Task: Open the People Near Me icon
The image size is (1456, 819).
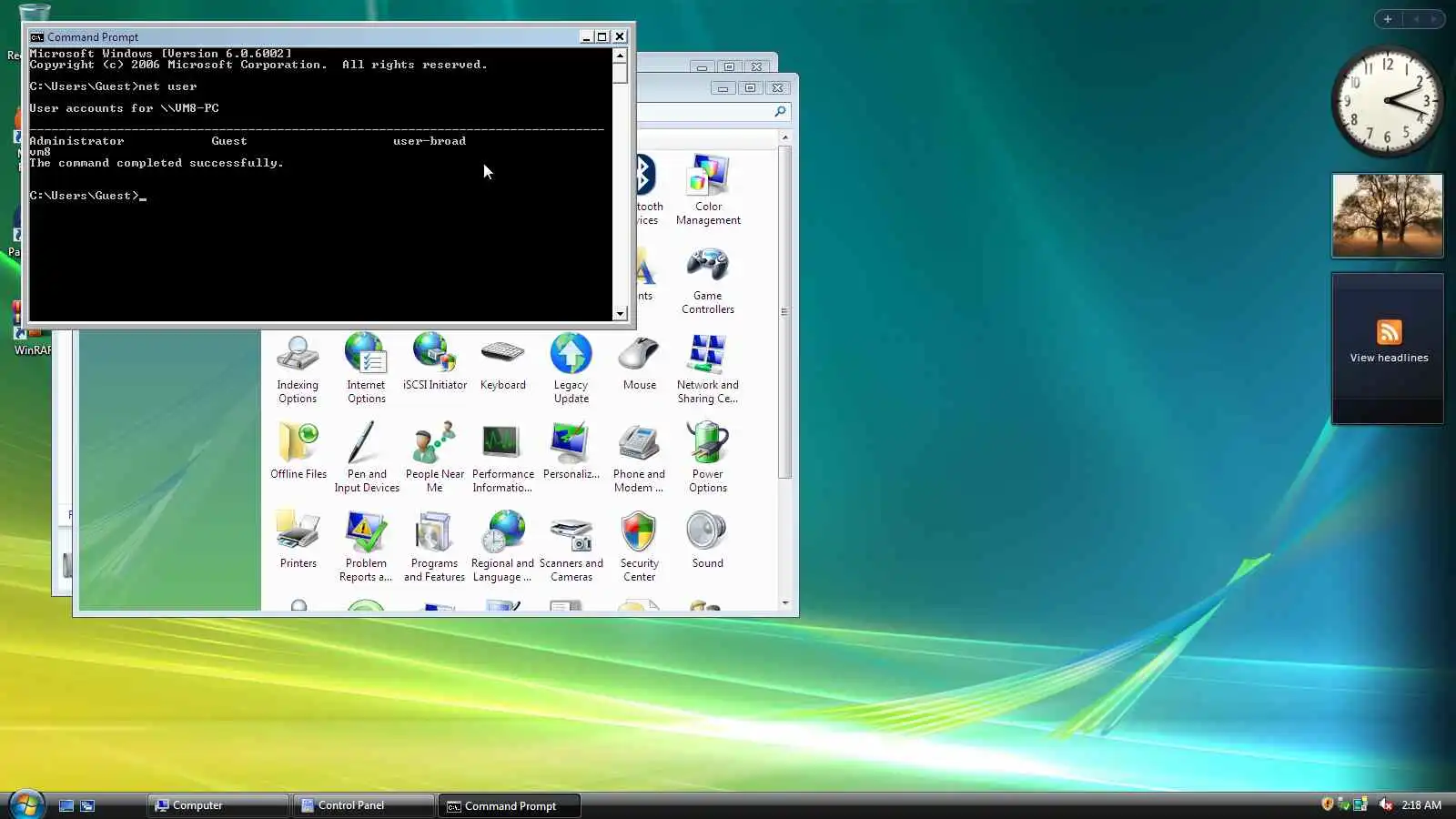Action: click(435, 458)
